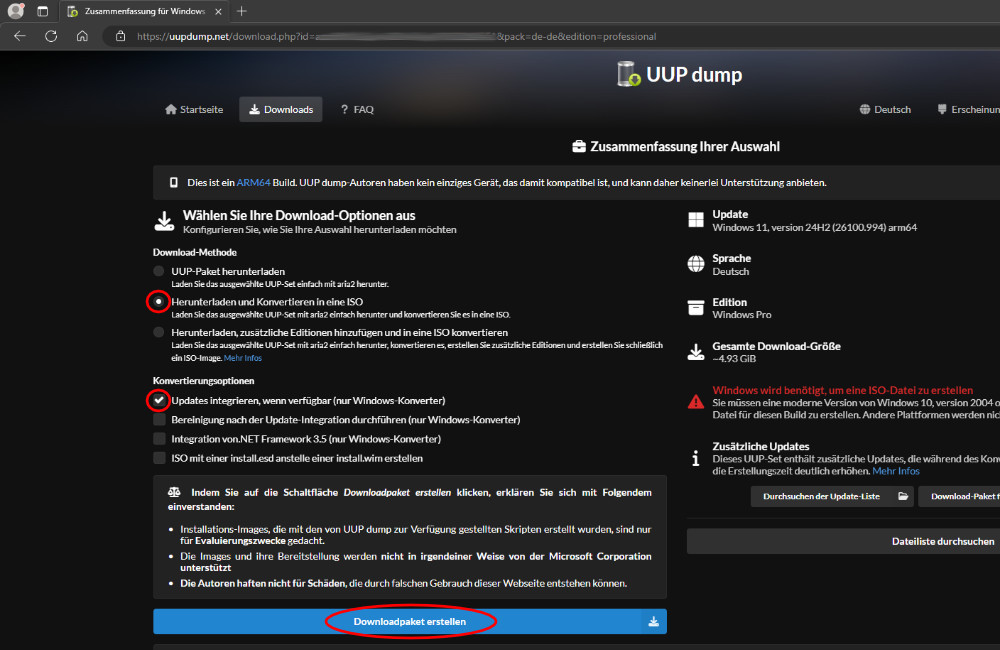The width and height of the screenshot is (1000, 650).
Task: Click Dateiliste durchsuchen button
Action: coord(843,541)
